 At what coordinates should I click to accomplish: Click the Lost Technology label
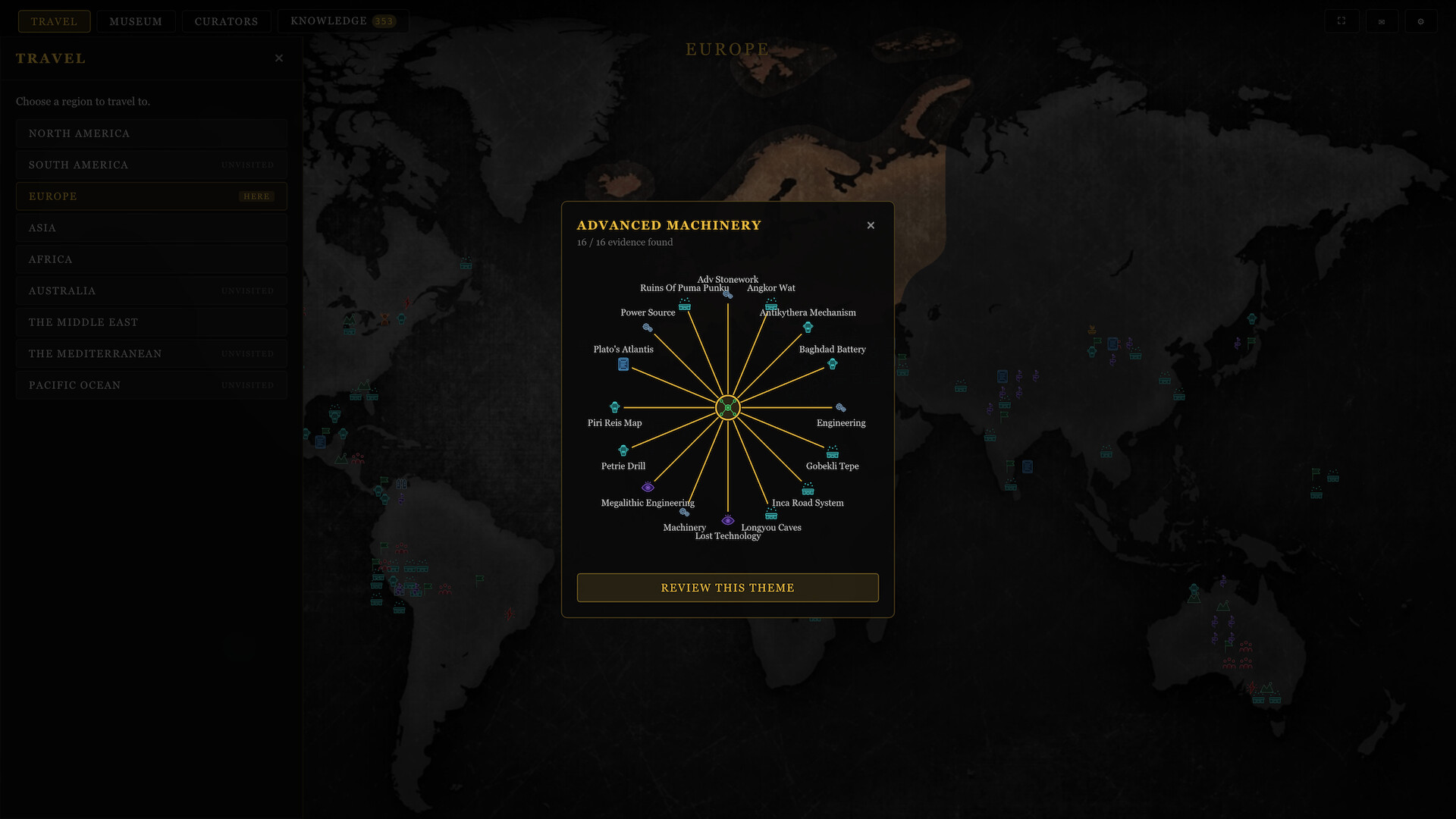[728, 536]
